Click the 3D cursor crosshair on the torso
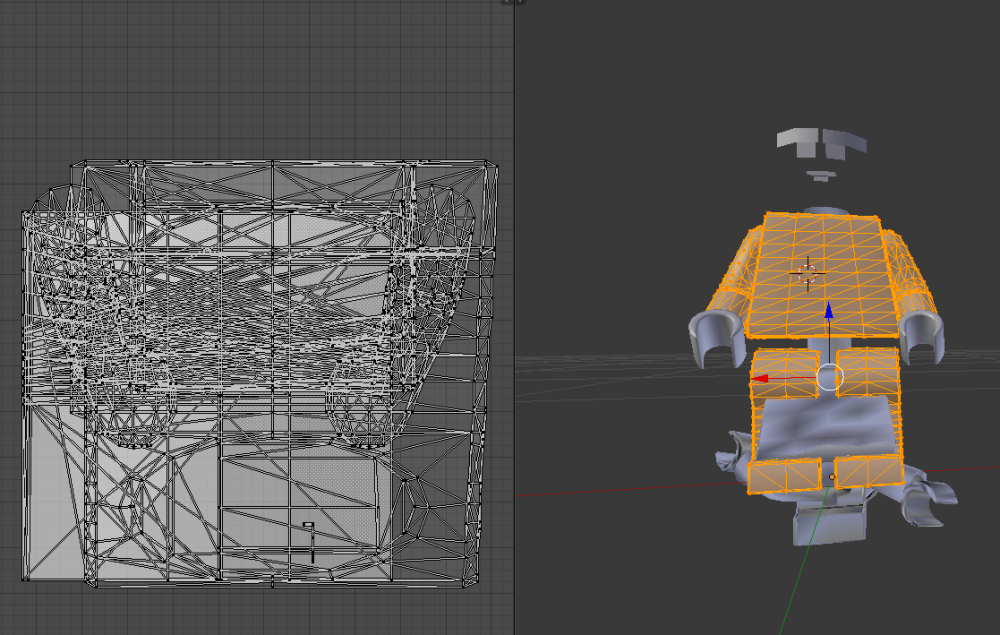The height and width of the screenshot is (635, 1000). point(807,271)
